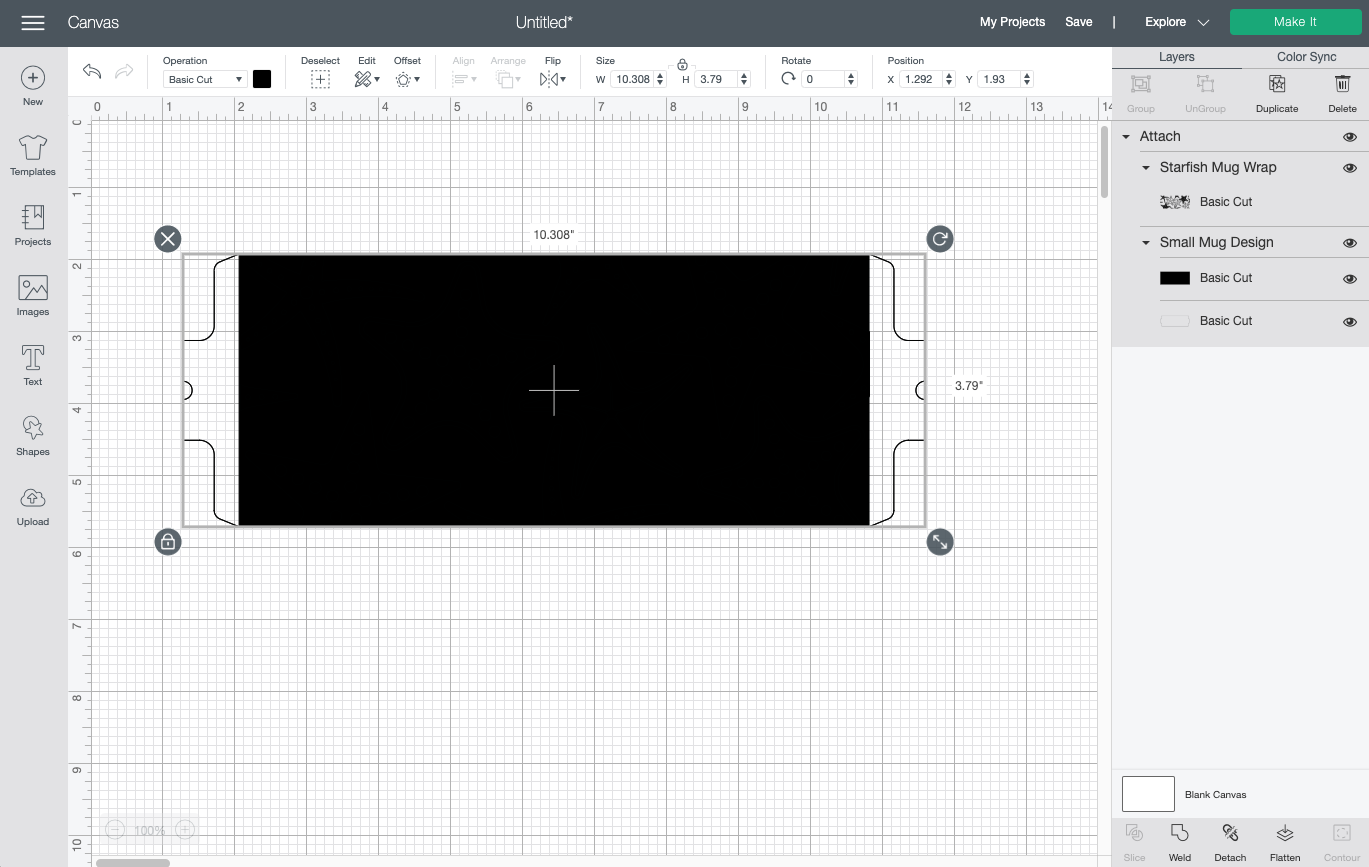Screen dimensions: 1369x867
Task: Collapse the Starfish Mug Wrap group
Action: (1146, 168)
